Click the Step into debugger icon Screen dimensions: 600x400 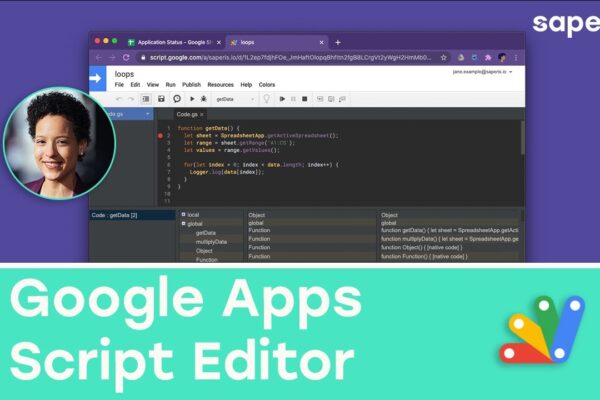tap(320, 99)
